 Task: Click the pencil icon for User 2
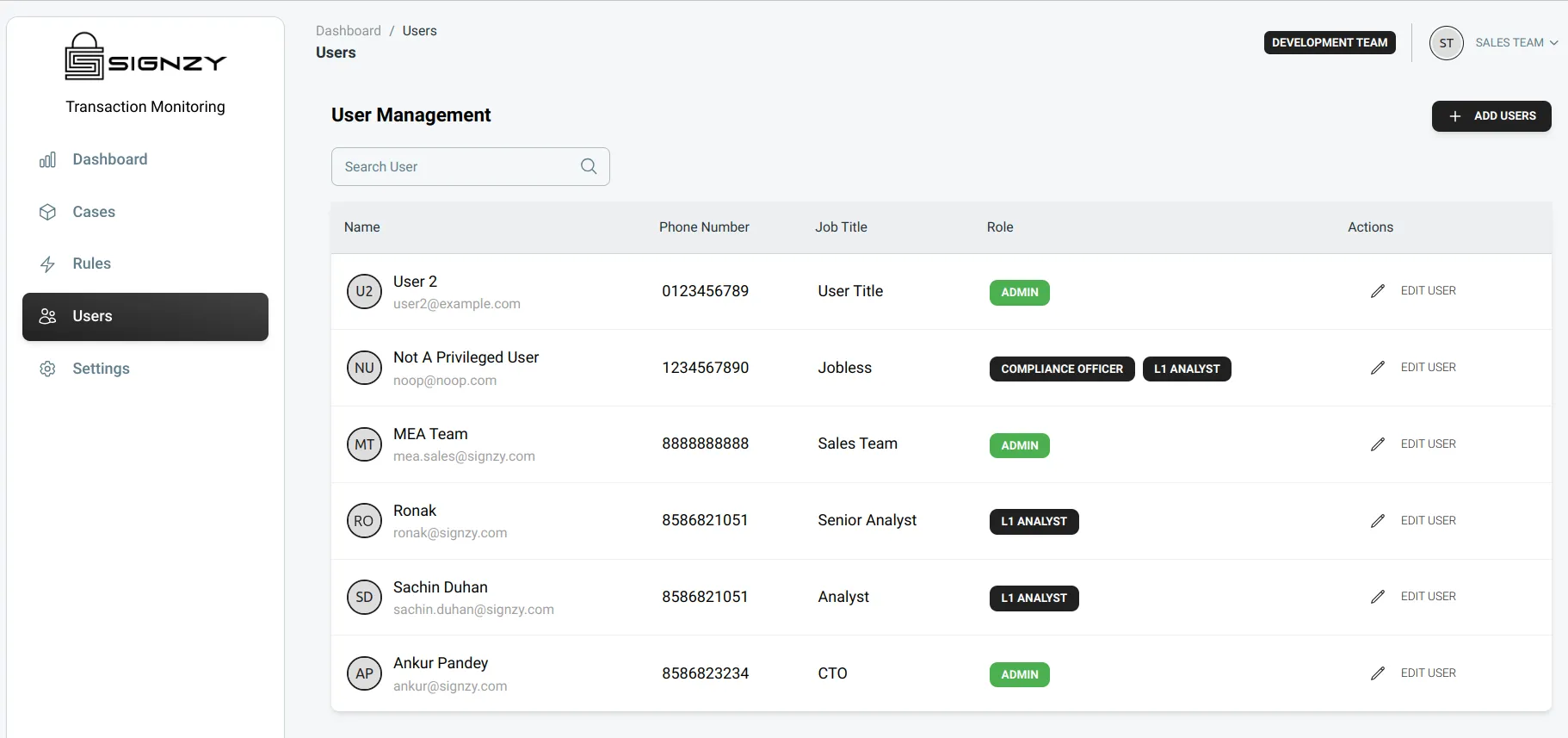[1378, 291]
